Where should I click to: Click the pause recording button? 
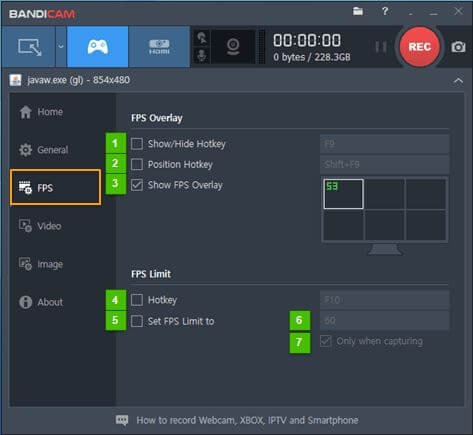(381, 47)
